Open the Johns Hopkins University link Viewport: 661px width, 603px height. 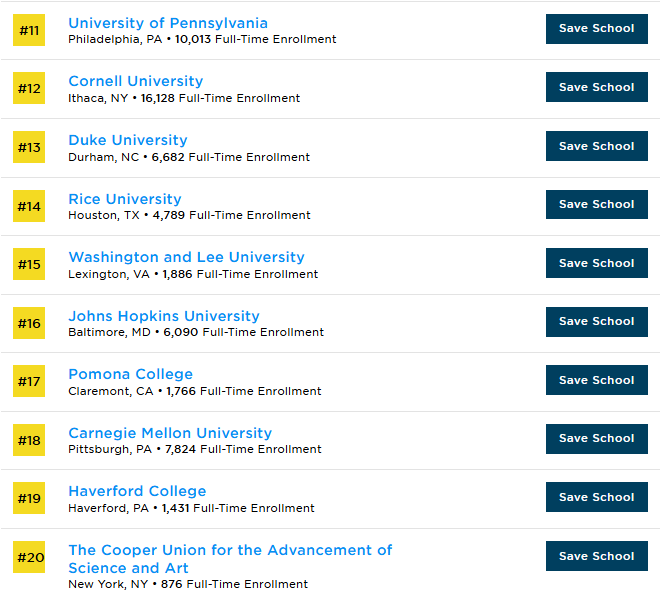[164, 316]
